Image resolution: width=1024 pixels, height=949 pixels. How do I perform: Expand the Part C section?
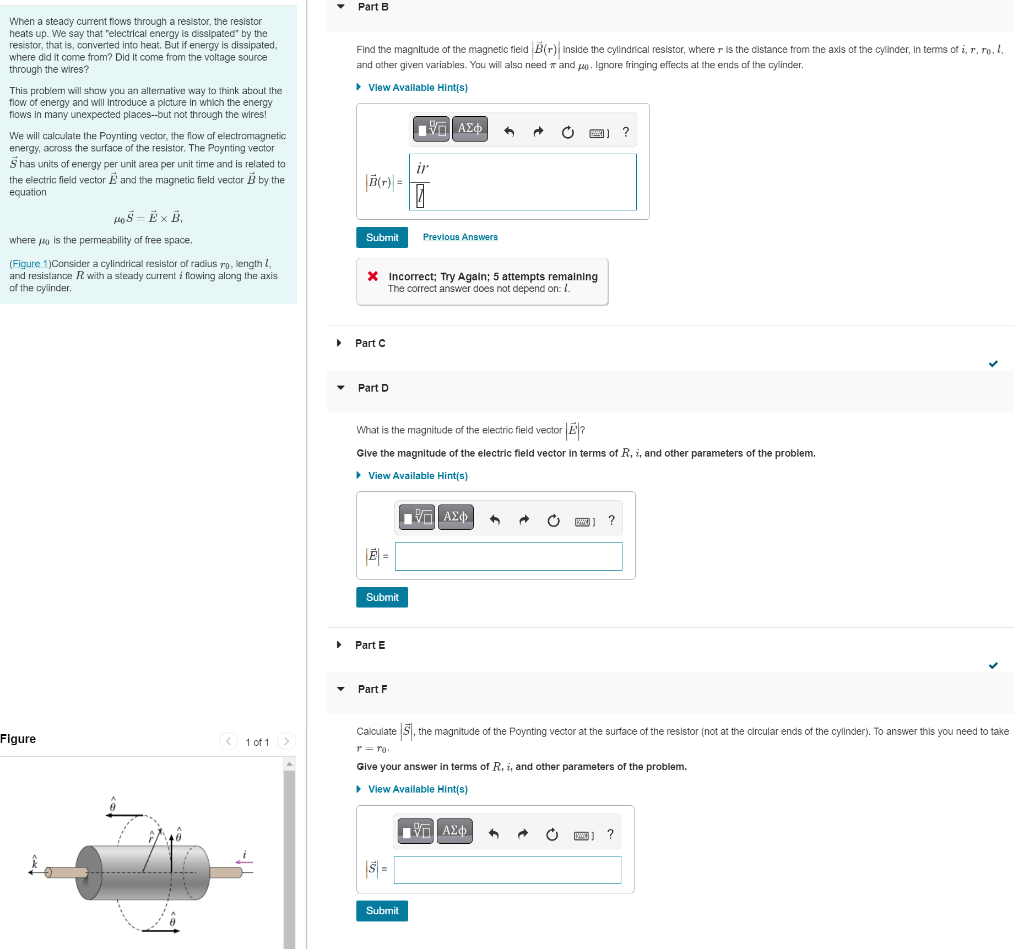[339, 343]
